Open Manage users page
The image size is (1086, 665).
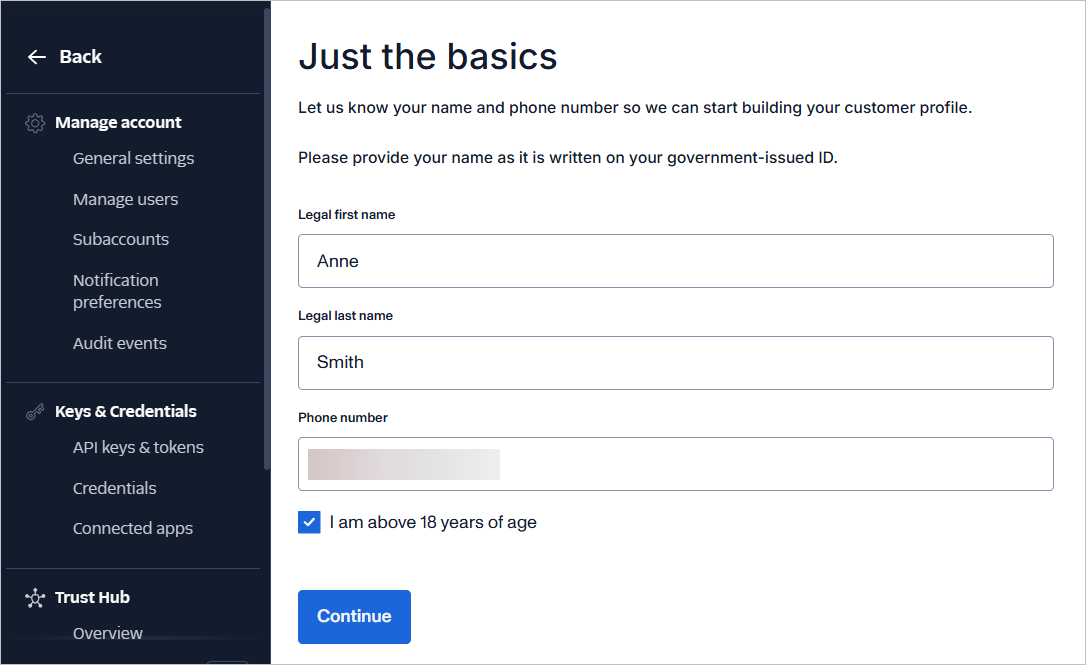click(125, 200)
